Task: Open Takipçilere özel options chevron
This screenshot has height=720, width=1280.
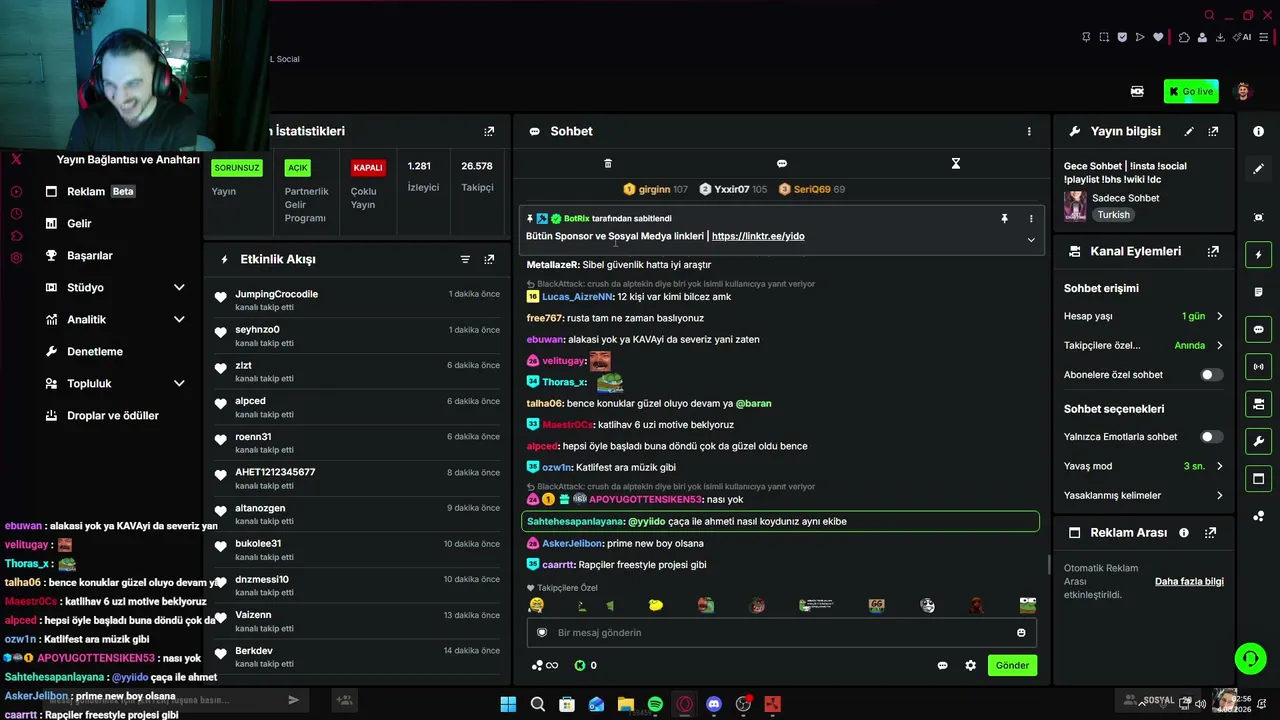Action: coord(1219,345)
